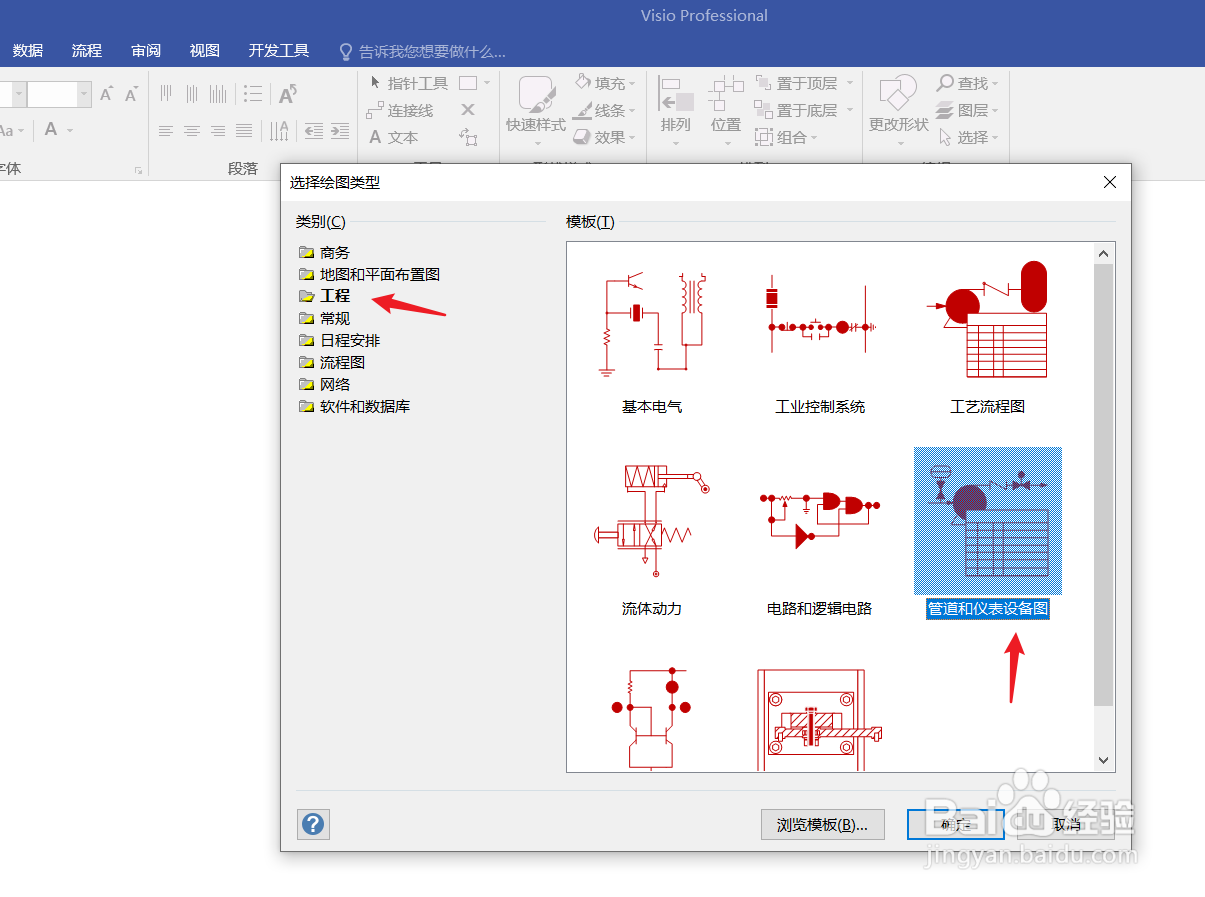Open the Bring to Front dropdown arrow
The width and height of the screenshot is (1205, 897).
click(849, 83)
